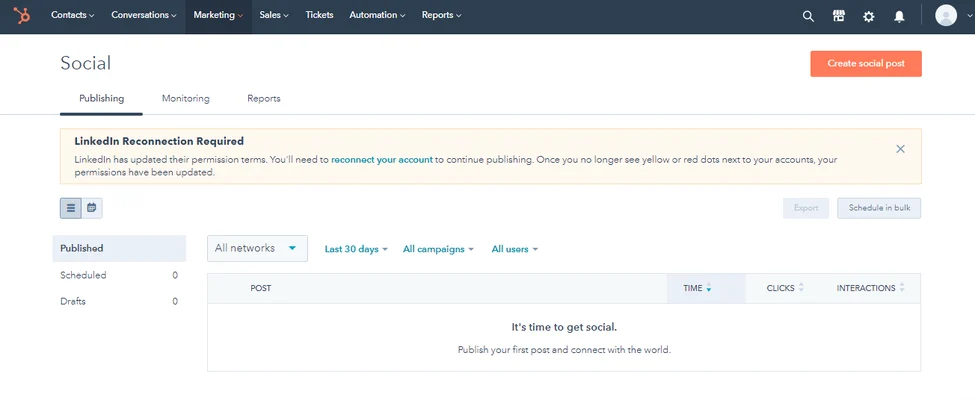Open the All users filter
Viewport: 975px width, 400px height.
[515, 249]
